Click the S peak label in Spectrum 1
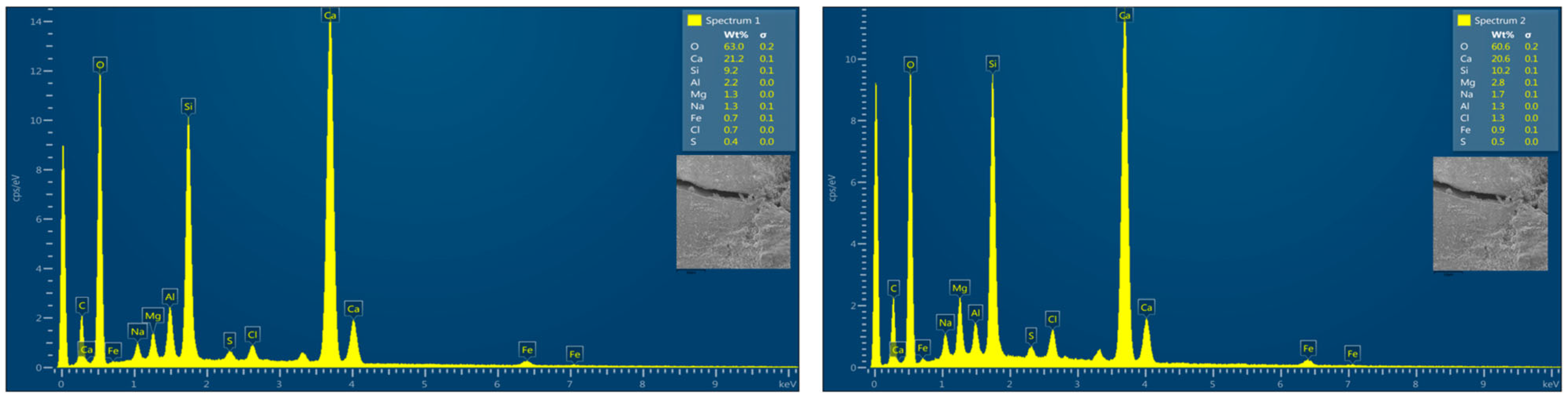 (x=229, y=341)
